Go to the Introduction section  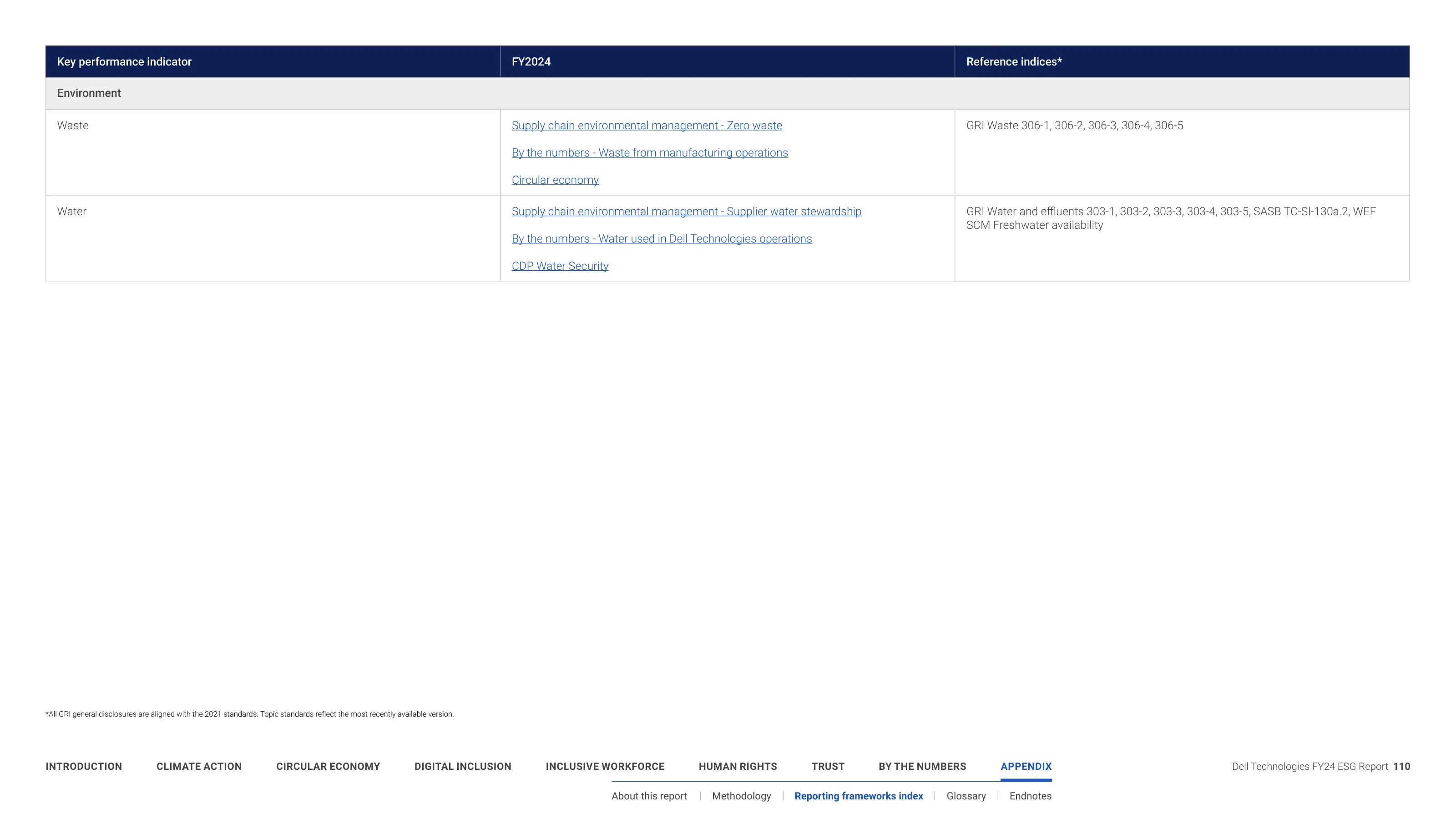click(84, 766)
